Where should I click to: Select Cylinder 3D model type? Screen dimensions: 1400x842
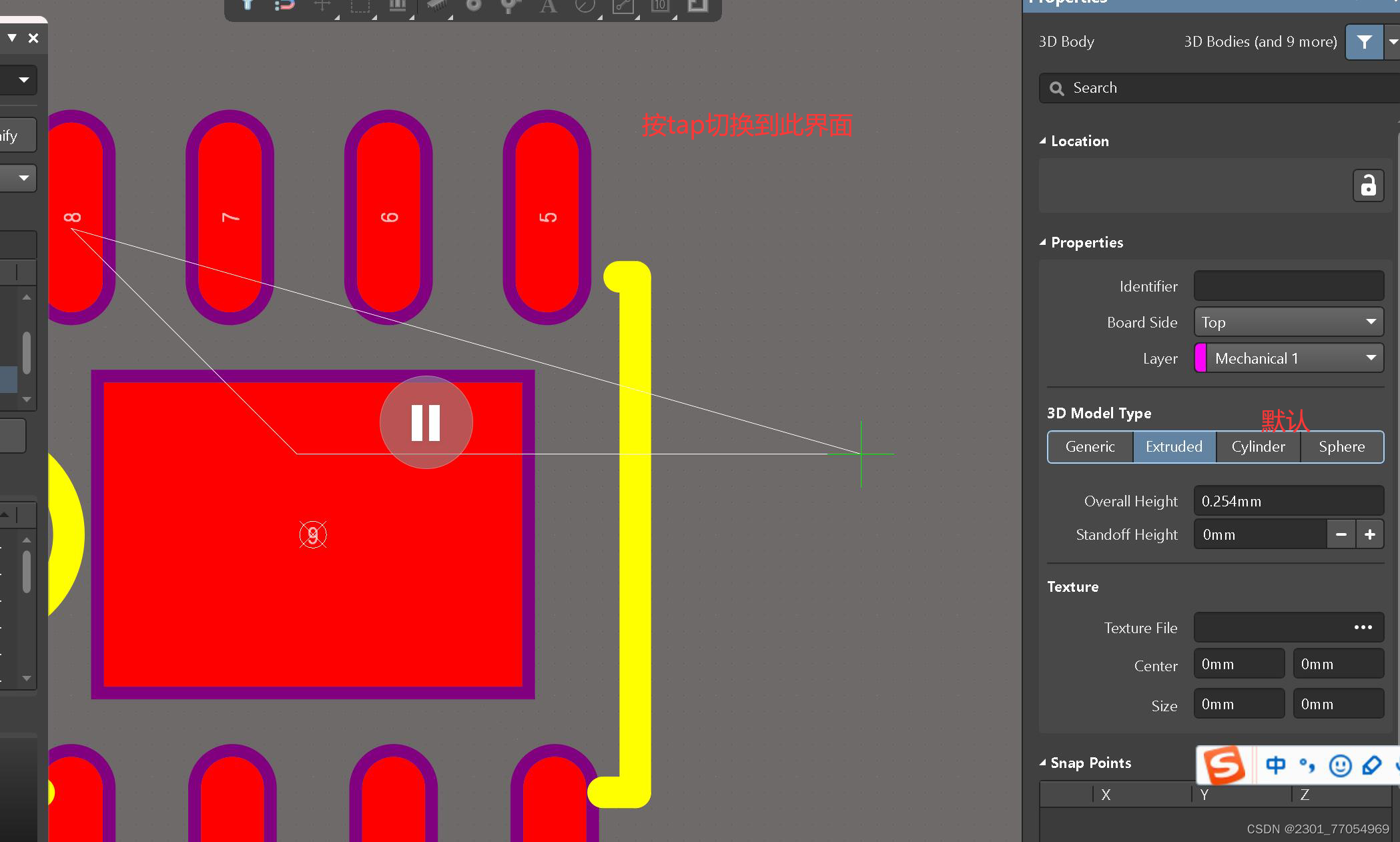(1258, 446)
